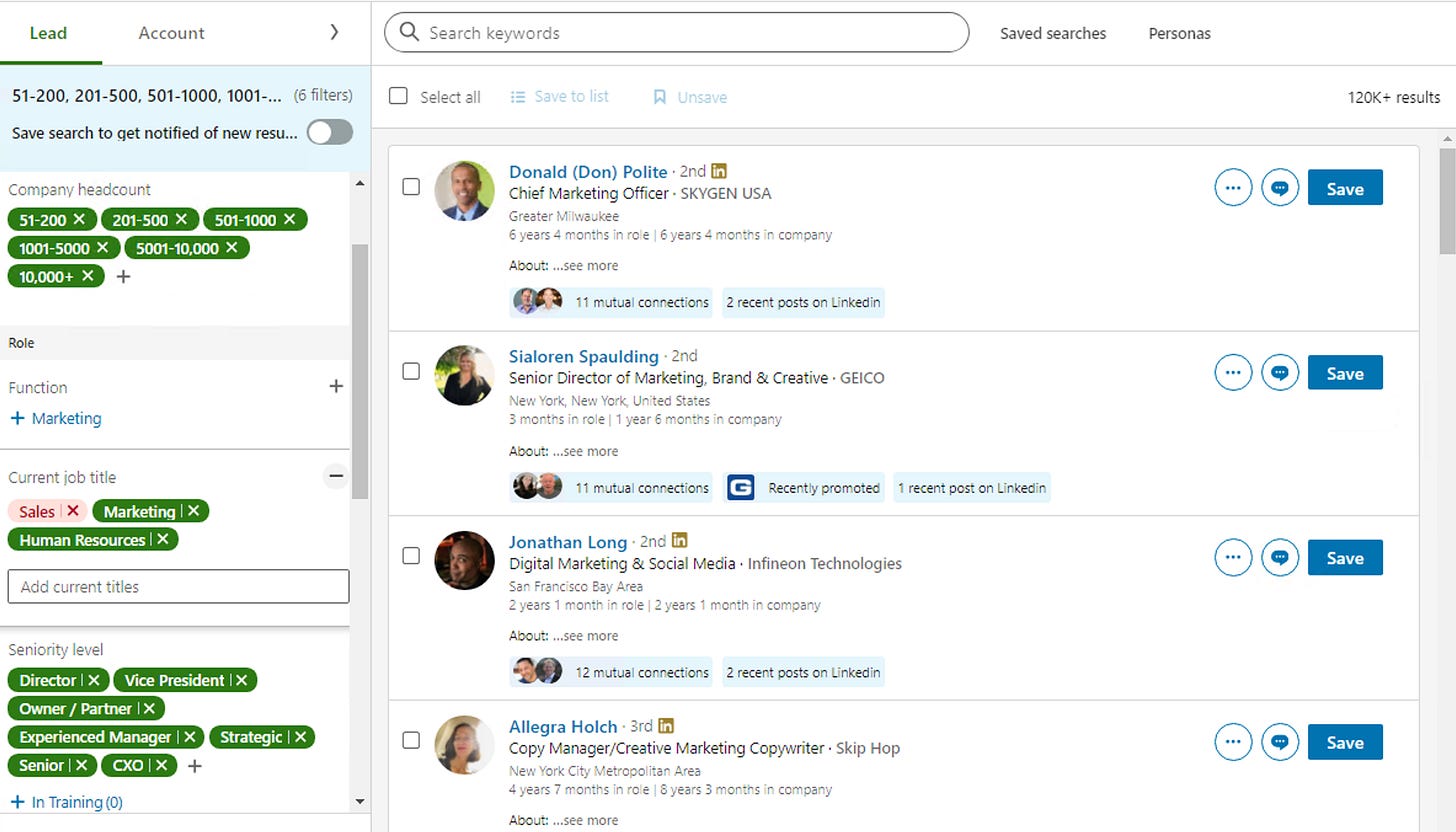Open LinkedIn badge next to Donald Polite
The image size is (1456, 832).
click(719, 171)
